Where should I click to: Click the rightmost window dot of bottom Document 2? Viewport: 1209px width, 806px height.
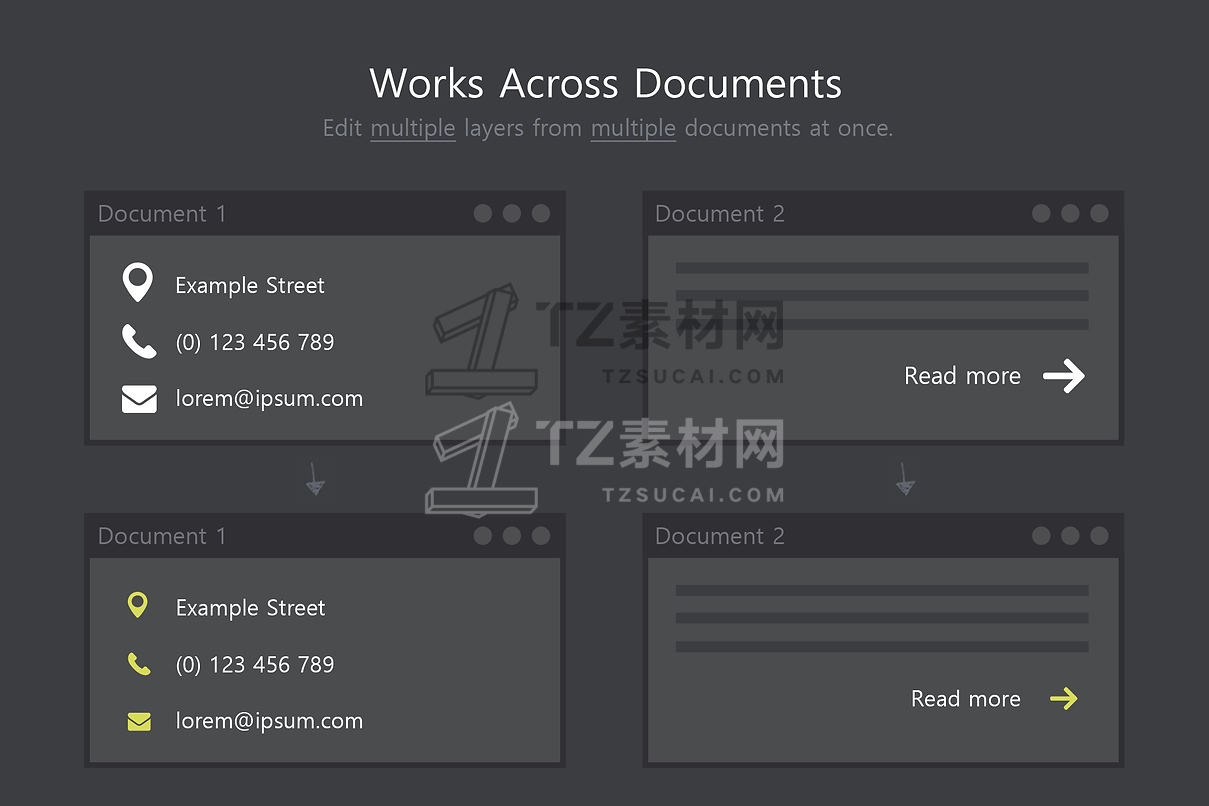point(1099,536)
